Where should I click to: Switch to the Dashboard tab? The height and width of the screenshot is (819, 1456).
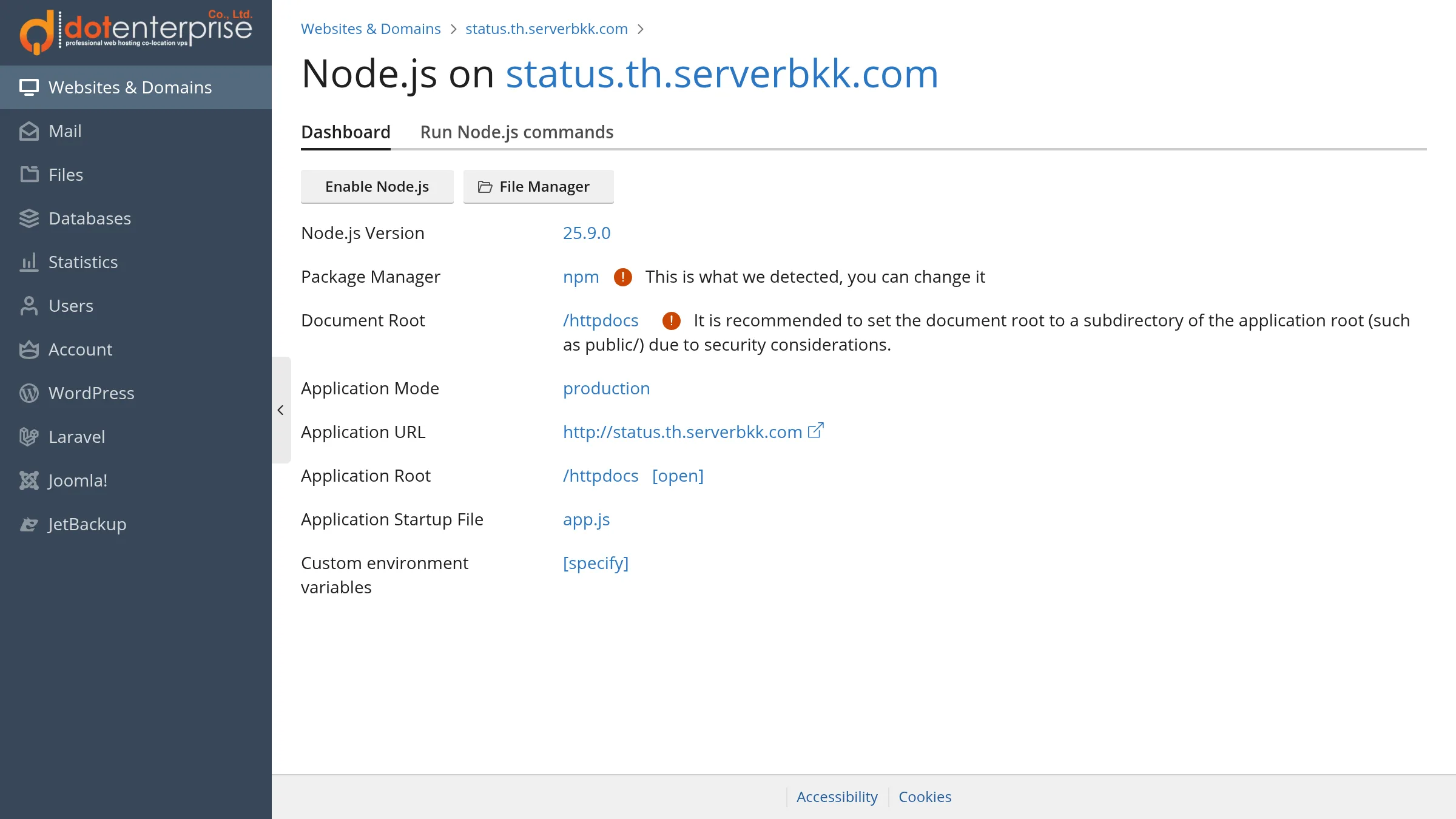pyautogui.click(x=346, y=132)
